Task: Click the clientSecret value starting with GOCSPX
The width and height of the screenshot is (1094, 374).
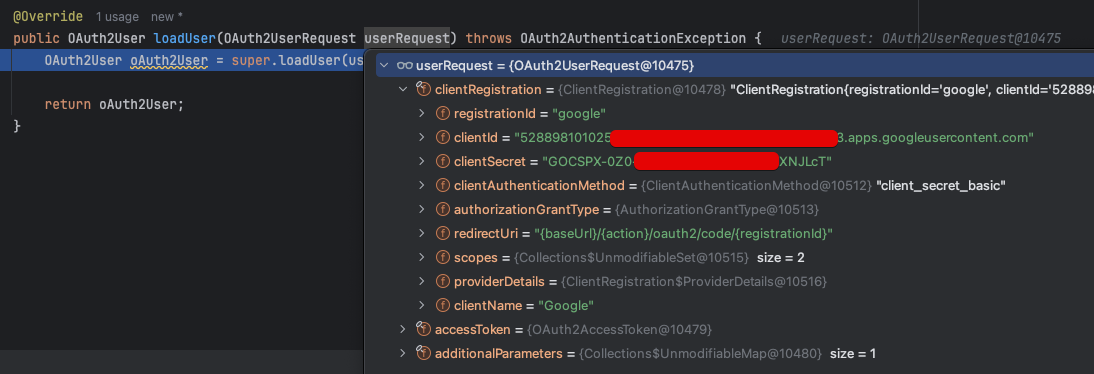Action: point(687,162)
